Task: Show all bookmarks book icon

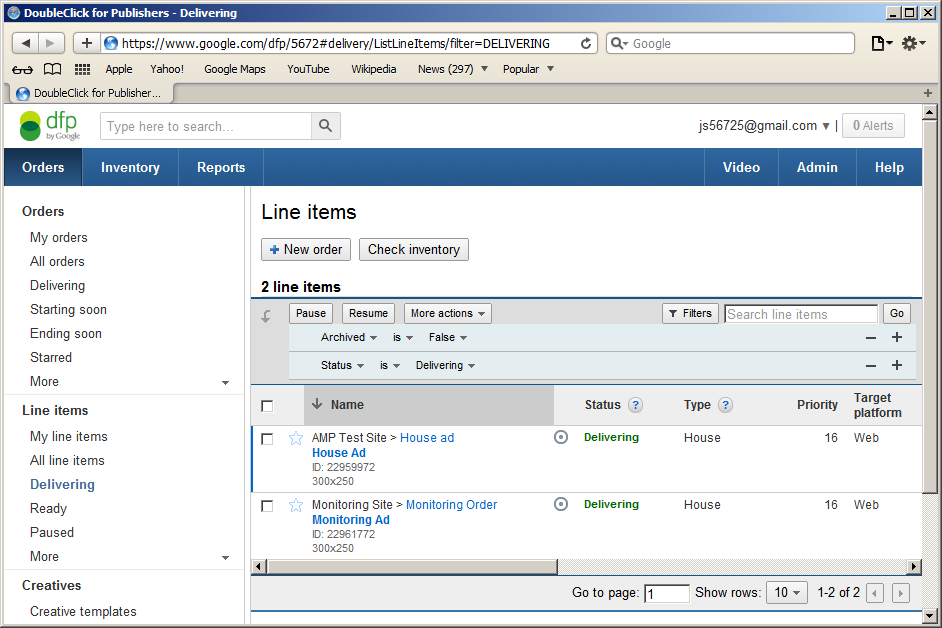Action: 52,69
